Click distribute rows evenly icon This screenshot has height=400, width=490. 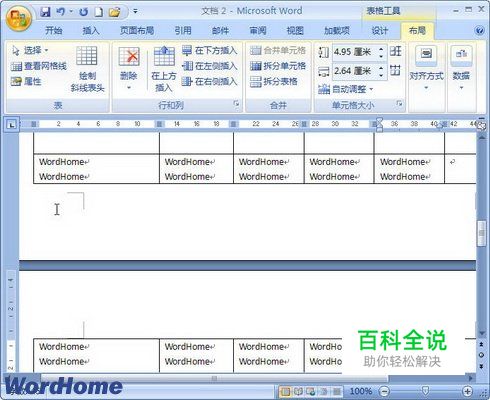tap(396, 51)
